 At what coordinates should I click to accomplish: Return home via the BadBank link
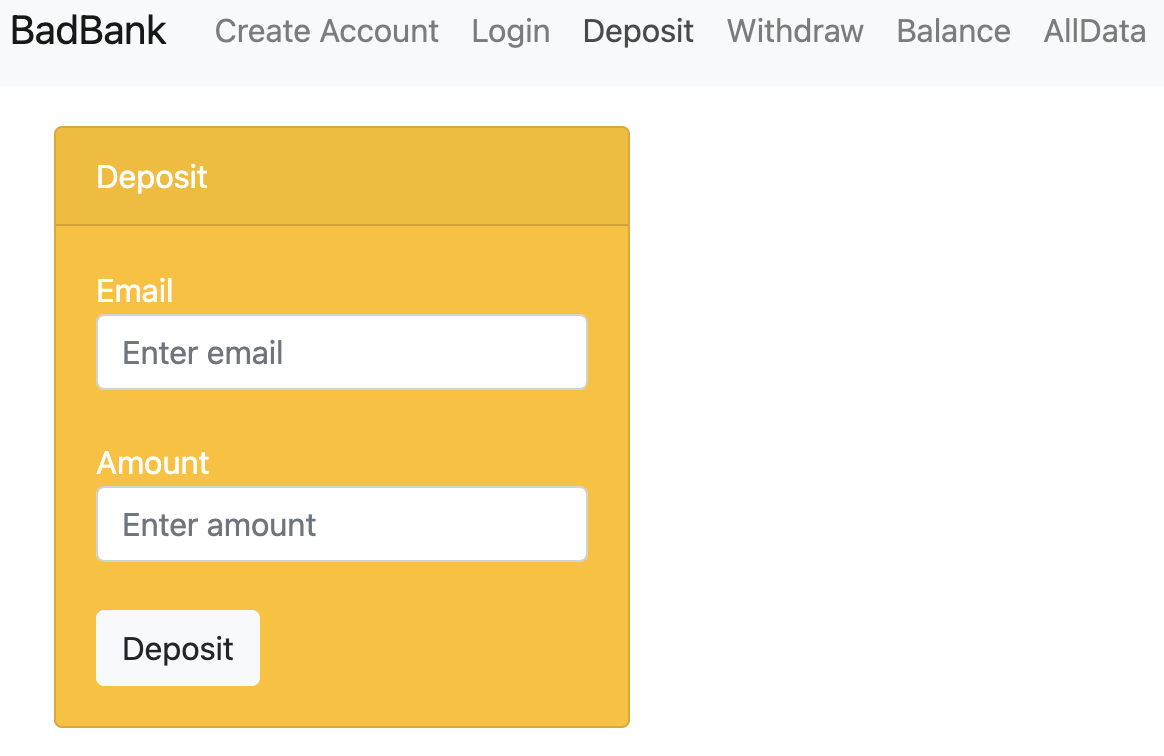[87, 30]
